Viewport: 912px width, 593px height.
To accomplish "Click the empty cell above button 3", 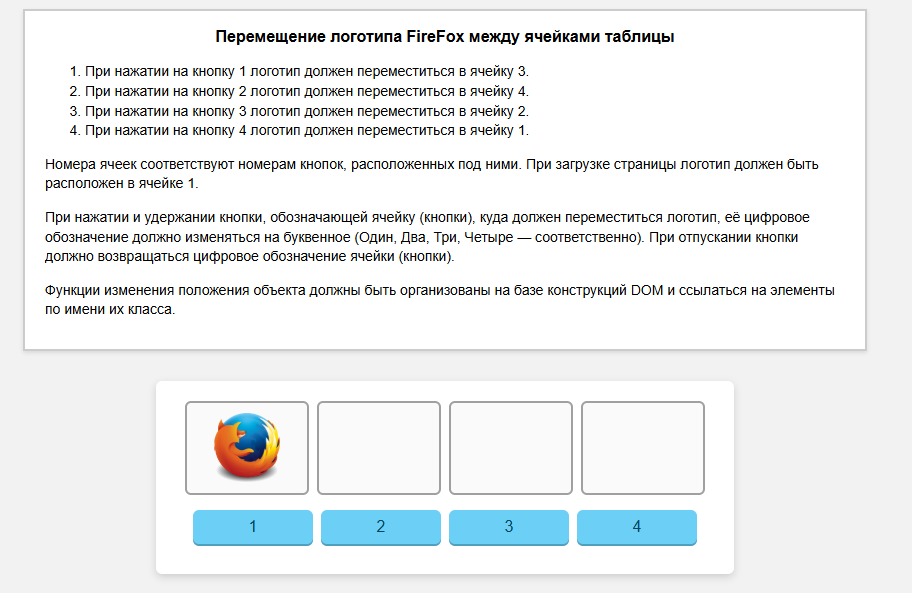I will 511,447.
